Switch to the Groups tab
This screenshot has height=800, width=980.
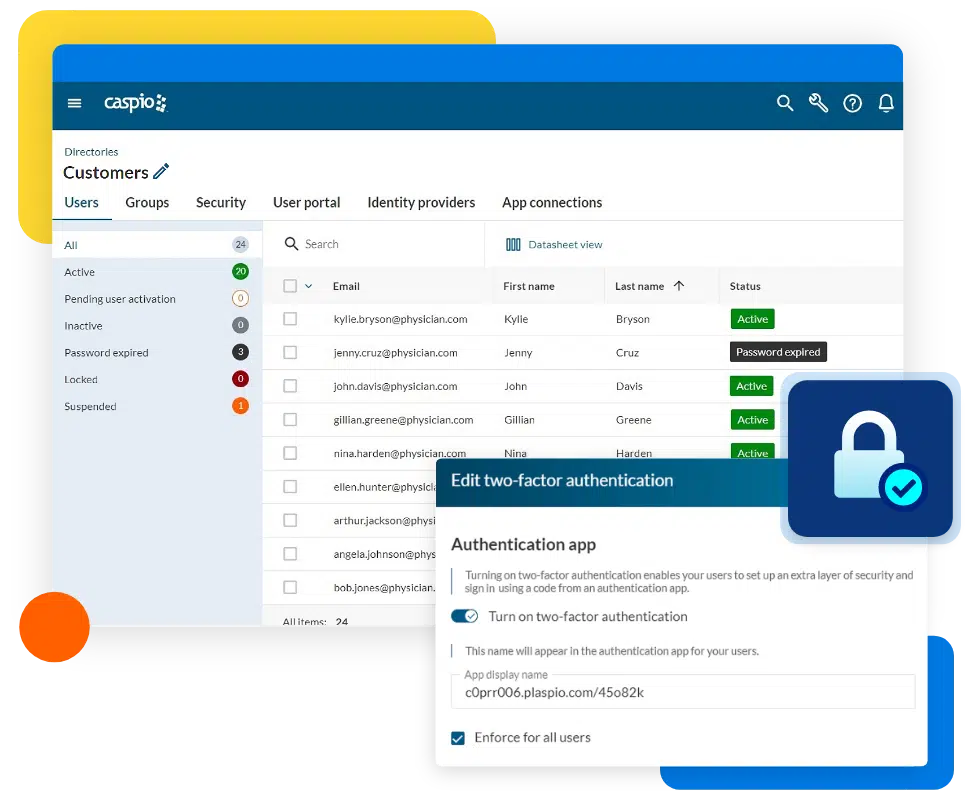tap(147, 202)
